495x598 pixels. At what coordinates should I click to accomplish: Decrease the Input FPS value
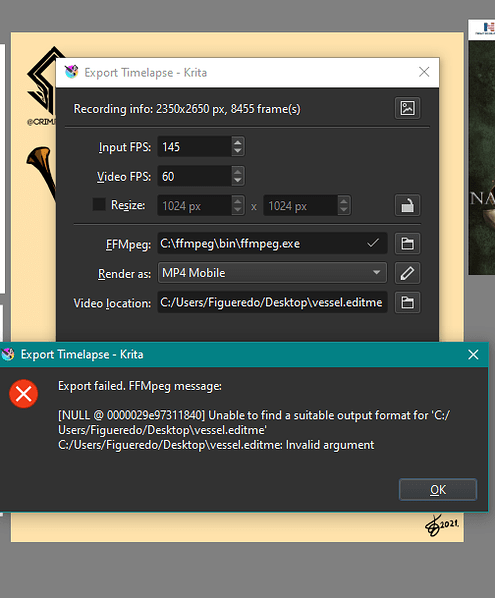coord(238,151)
